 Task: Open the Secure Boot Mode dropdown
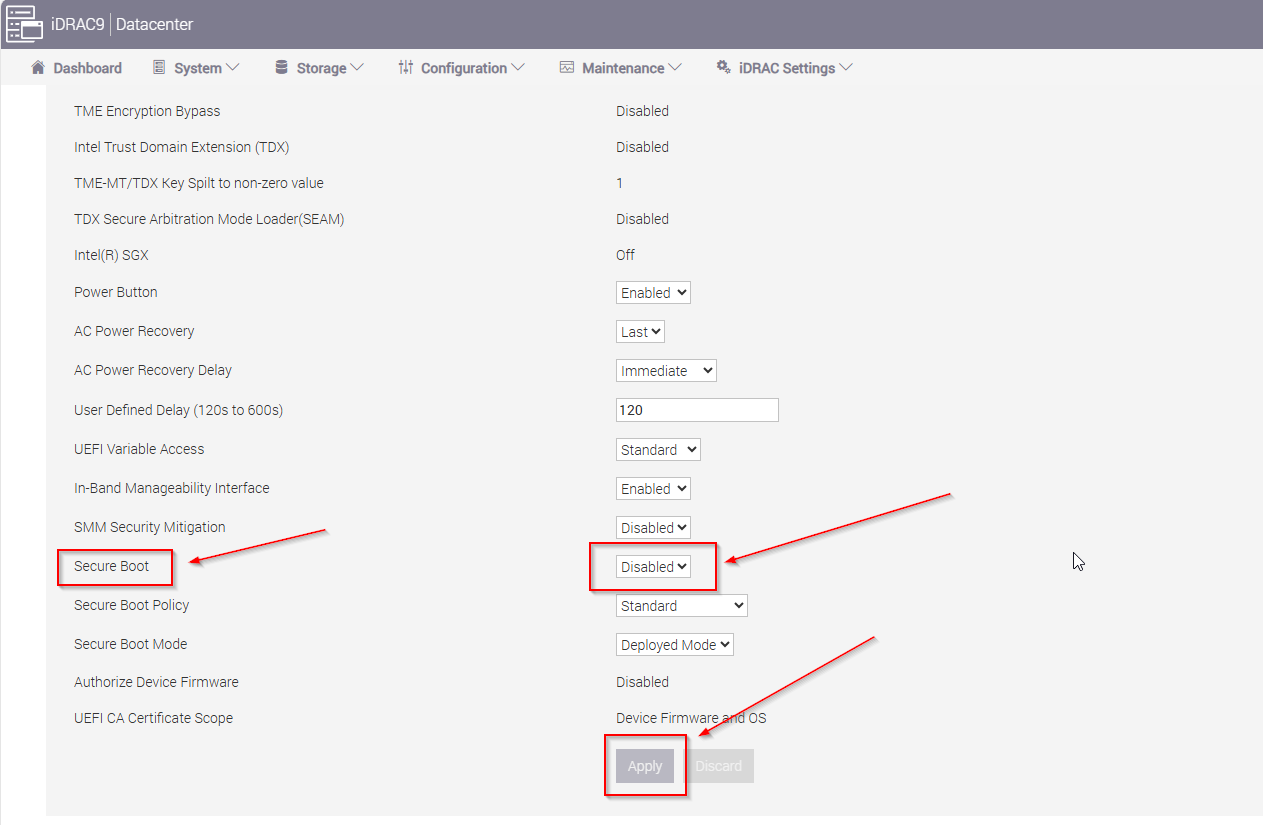(674, 645)
